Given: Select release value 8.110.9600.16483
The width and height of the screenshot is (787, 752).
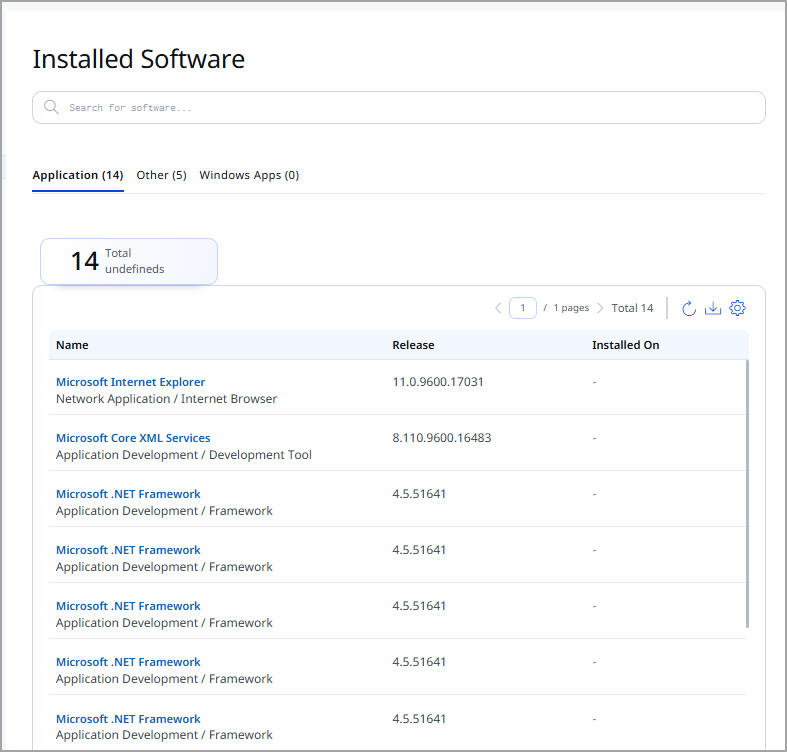Looking at the screenshot, I should pyautogui.click(x=442, y=438).
